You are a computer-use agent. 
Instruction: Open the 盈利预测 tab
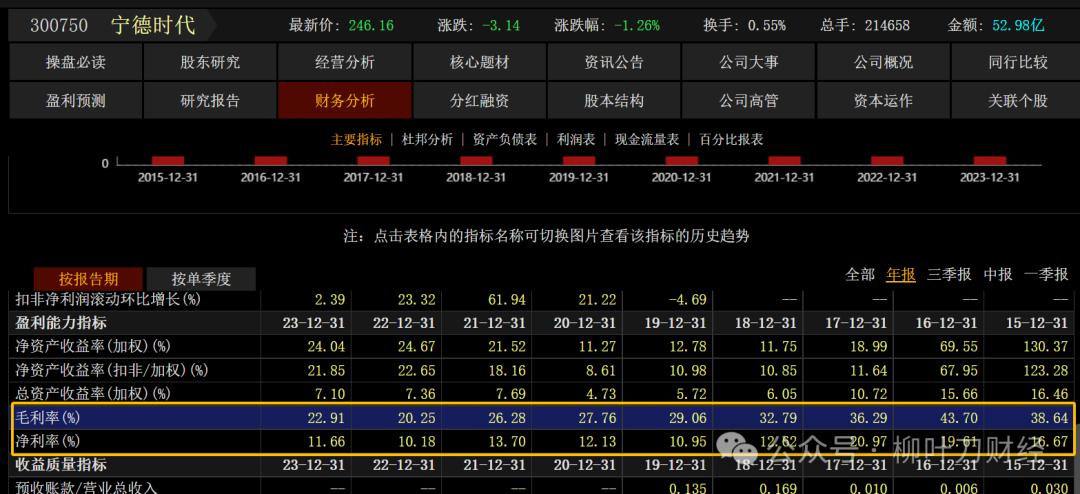pos(75,101)
